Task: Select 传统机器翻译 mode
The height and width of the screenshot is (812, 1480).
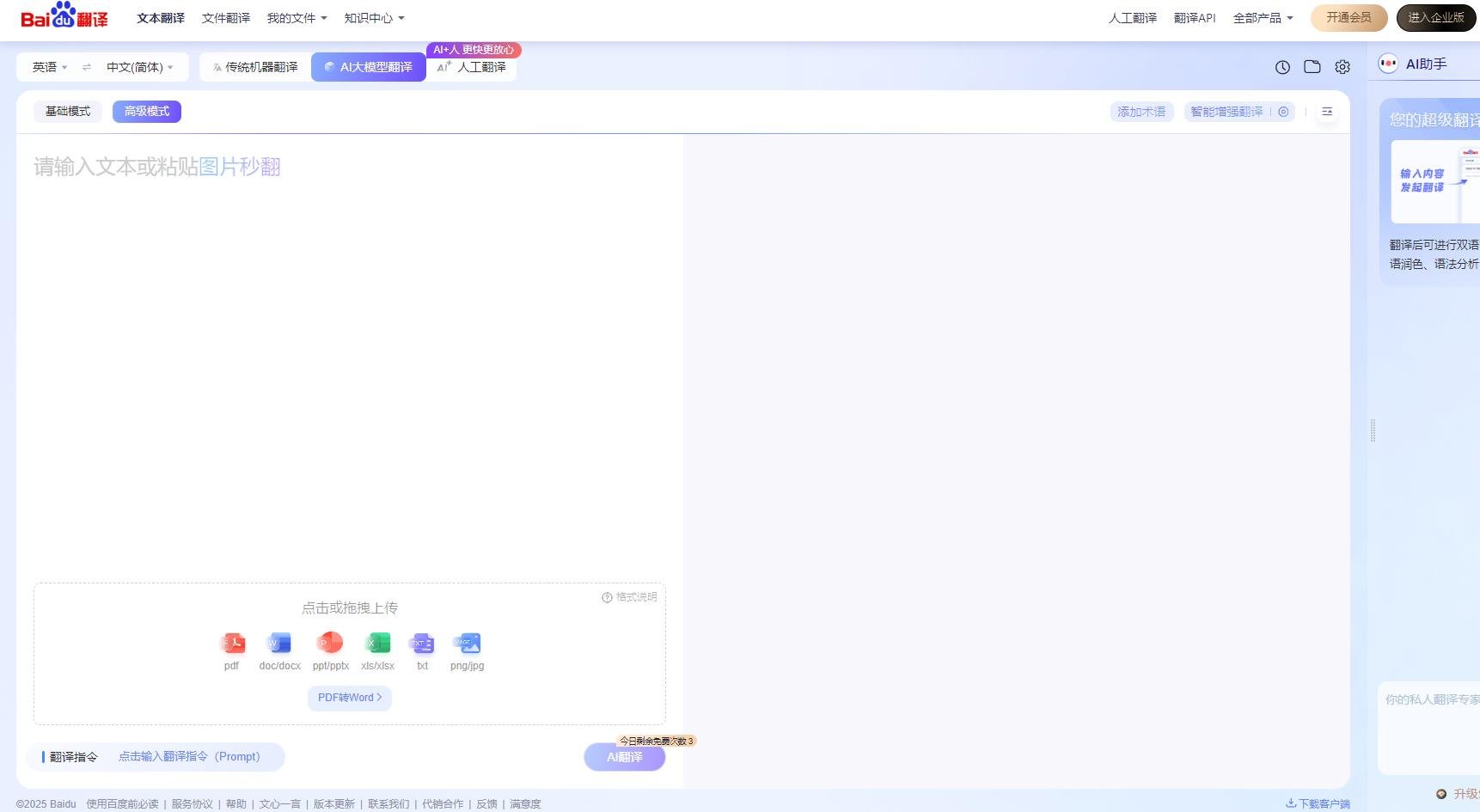Action: [255, 67]
